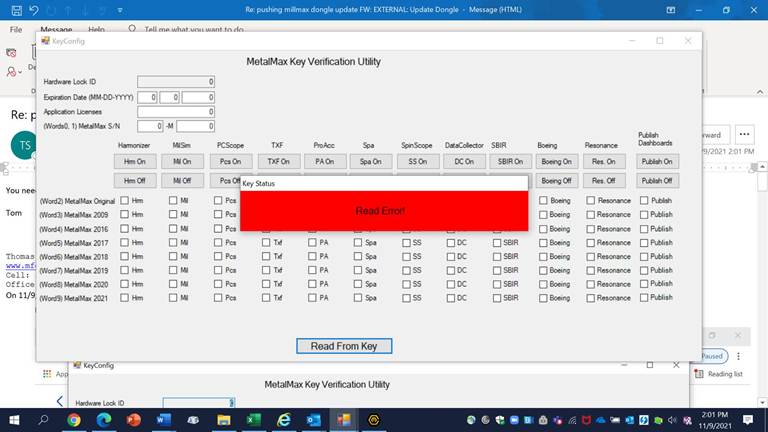This screenshot has width=768, height=432.
Task: Open the Action Center notification icon
Action: click(x=748, y=420)
